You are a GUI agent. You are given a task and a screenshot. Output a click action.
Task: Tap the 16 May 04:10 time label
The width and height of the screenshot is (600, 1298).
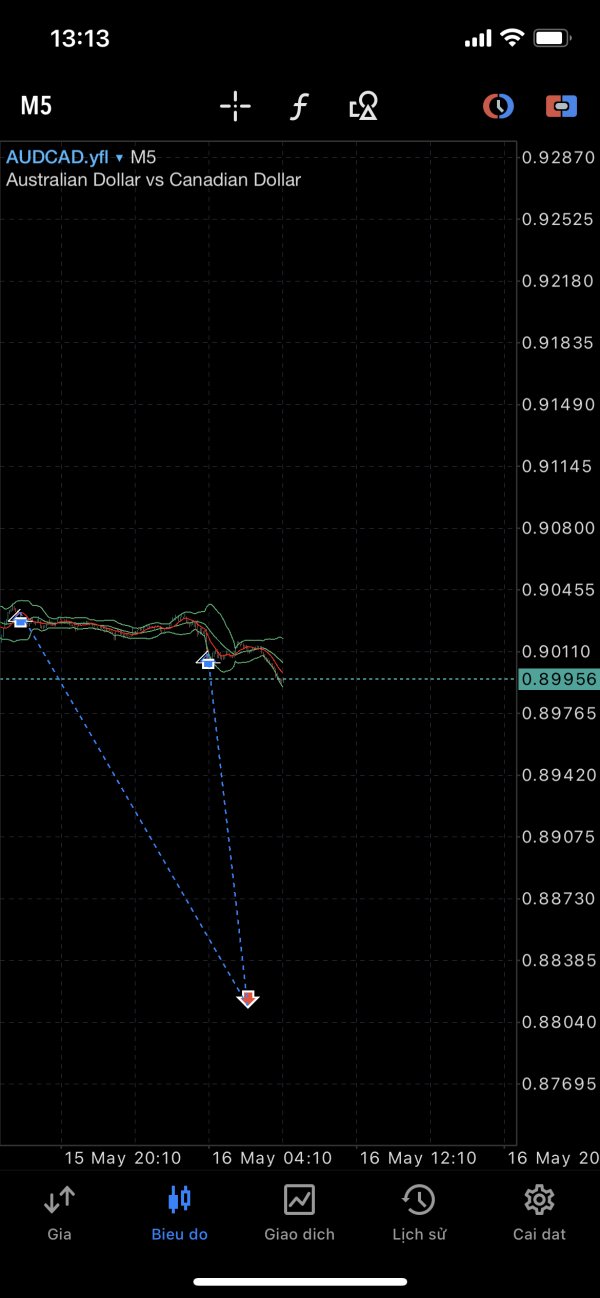coord(272,1158)
